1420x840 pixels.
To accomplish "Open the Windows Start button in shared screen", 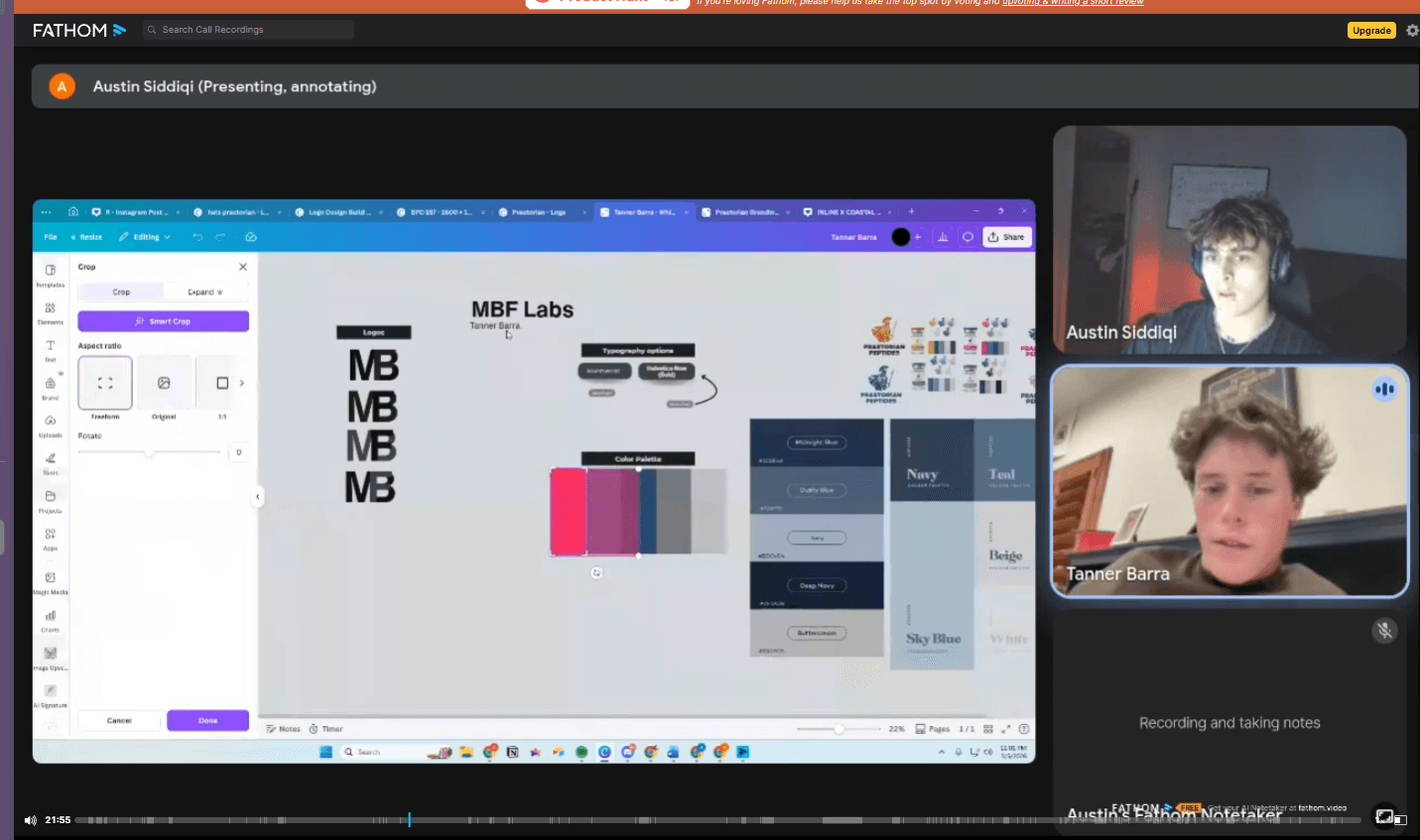I will (325, 752).
